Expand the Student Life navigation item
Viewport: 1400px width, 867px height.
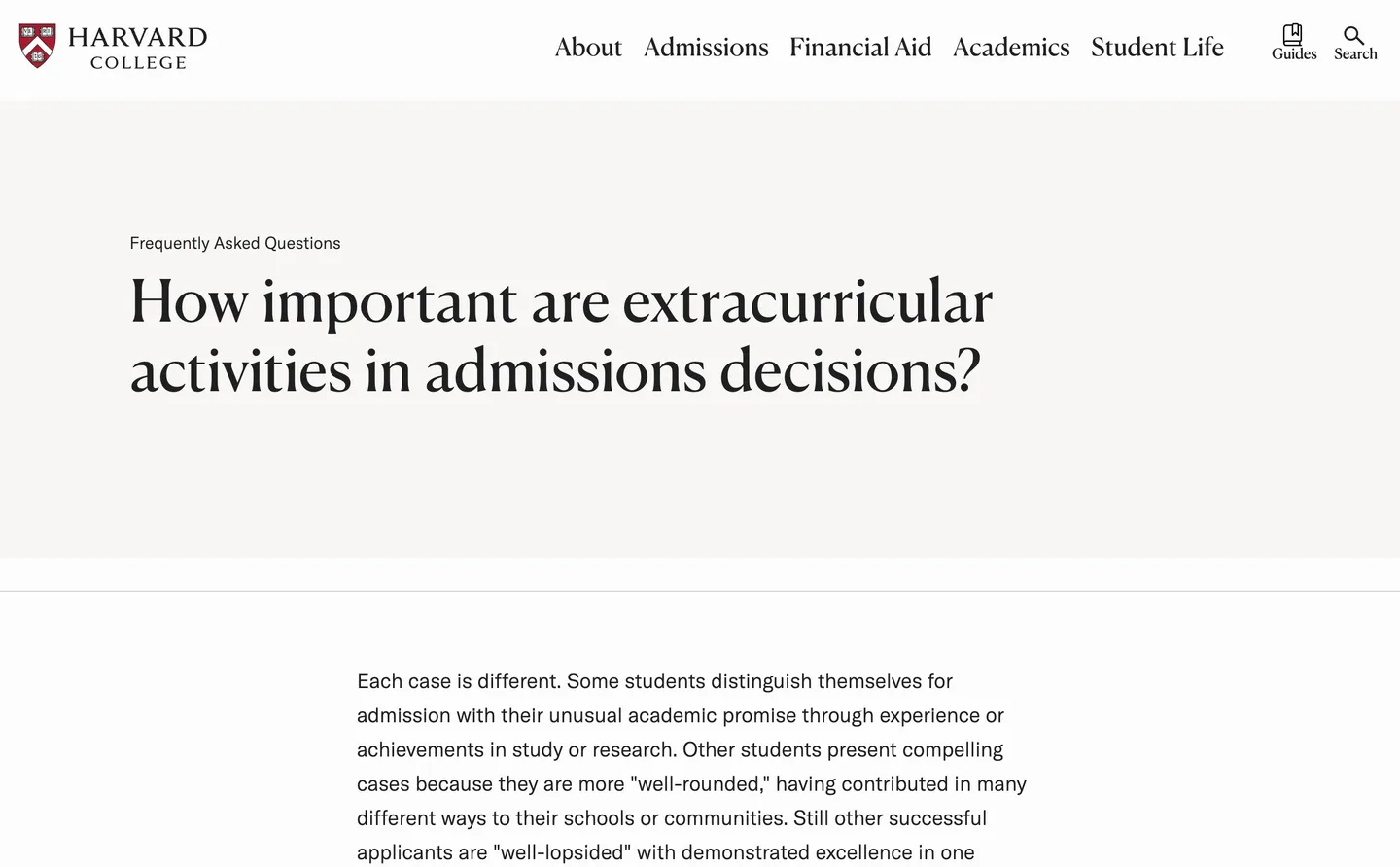pyautogui.click(x=1157, y=47)
